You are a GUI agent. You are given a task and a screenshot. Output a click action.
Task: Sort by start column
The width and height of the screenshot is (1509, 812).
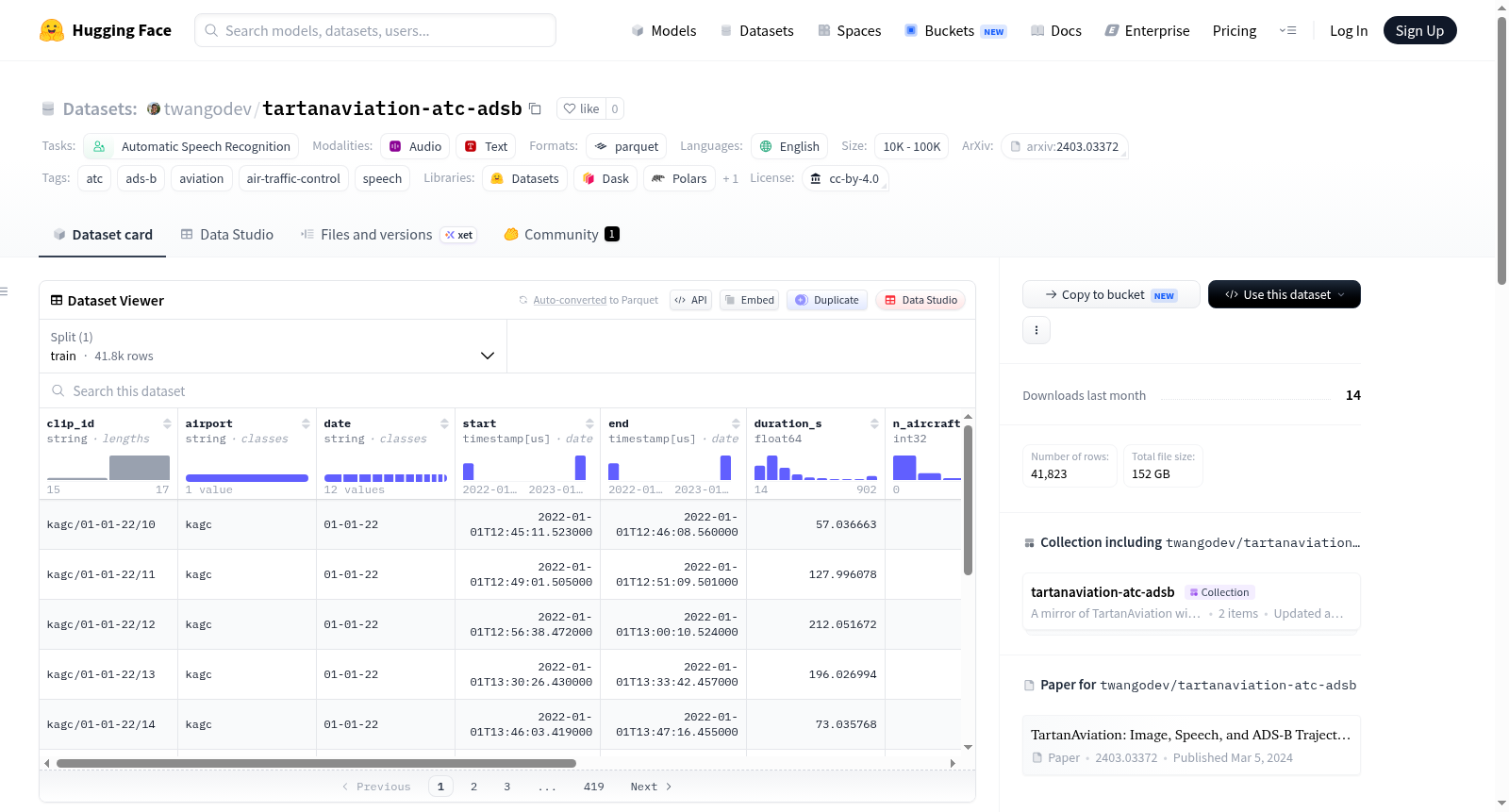(x=589, y=423)
